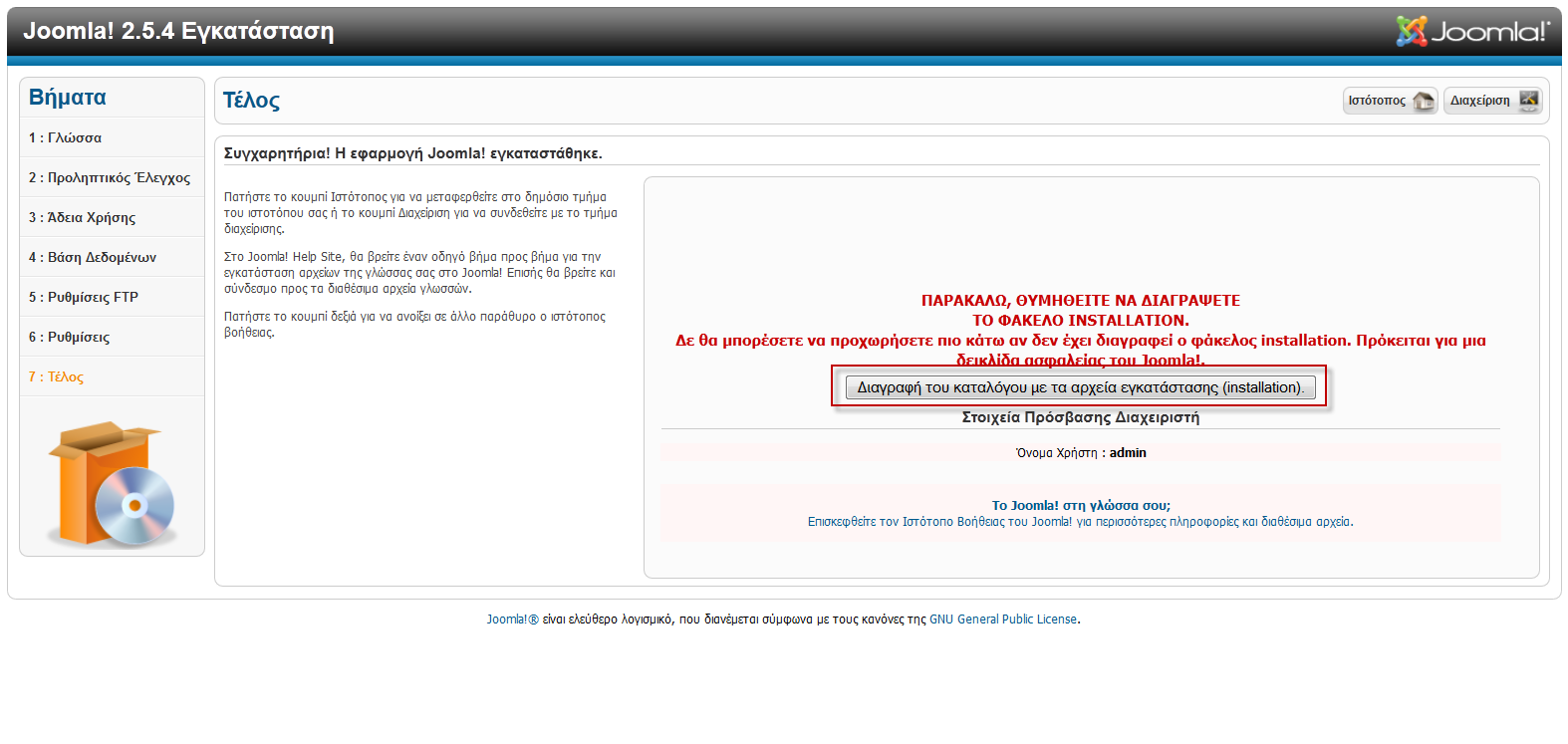Click the Βήματα sidebar heading
The width and height of the screenshot is (1568, 744).
68,98
